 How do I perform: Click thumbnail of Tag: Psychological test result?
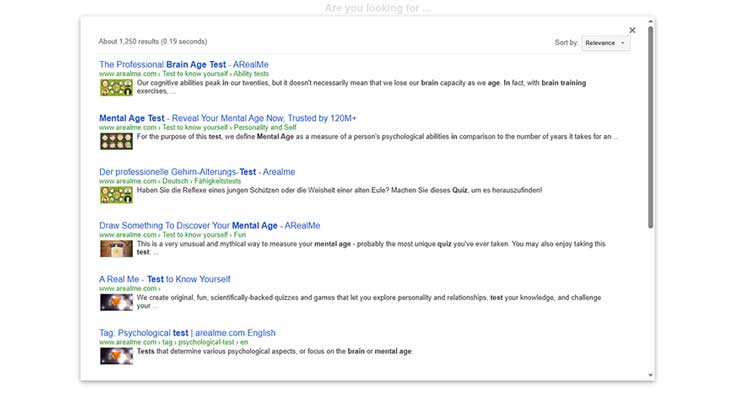click(116, 356)
